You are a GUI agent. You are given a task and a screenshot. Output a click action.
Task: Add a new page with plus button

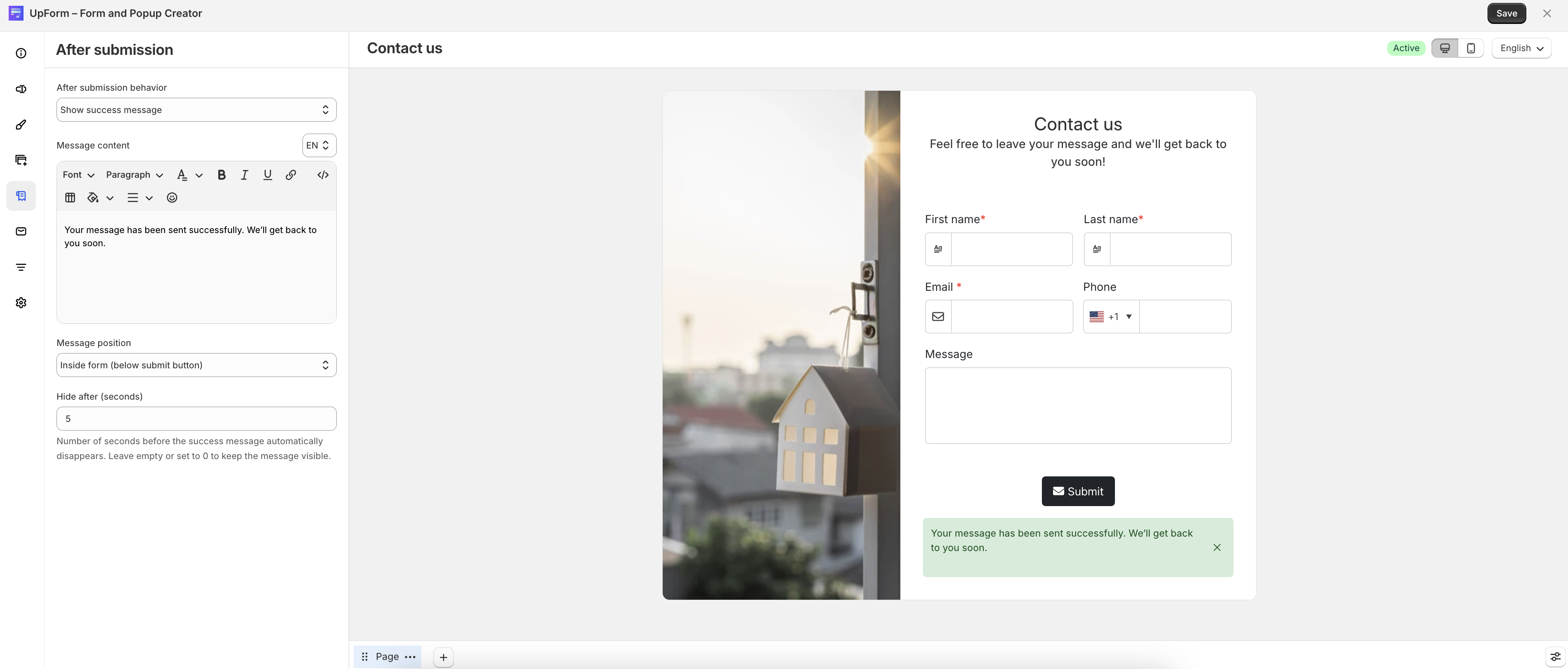pos(444,657)
